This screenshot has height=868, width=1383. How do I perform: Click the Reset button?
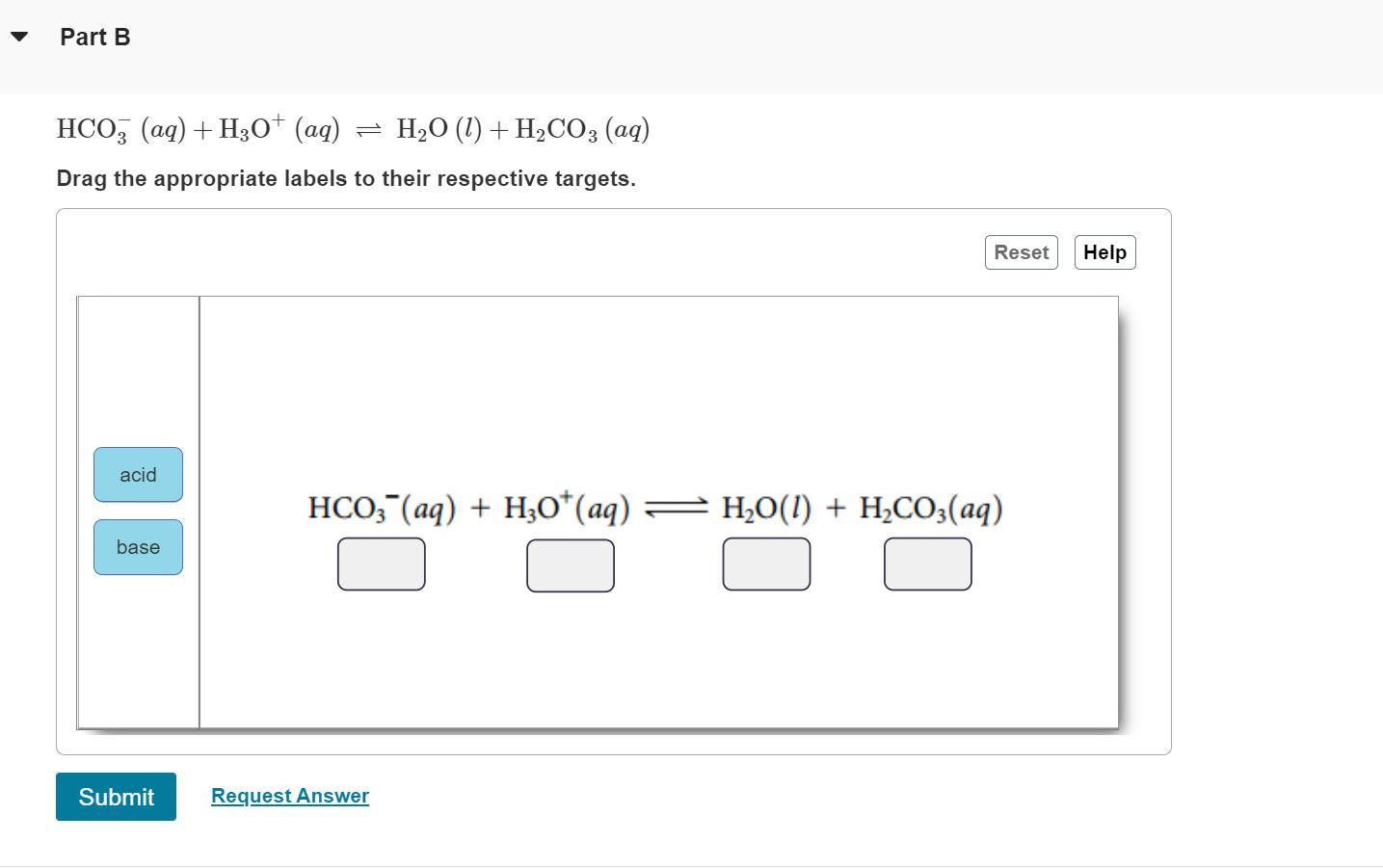pos(1021,252)
